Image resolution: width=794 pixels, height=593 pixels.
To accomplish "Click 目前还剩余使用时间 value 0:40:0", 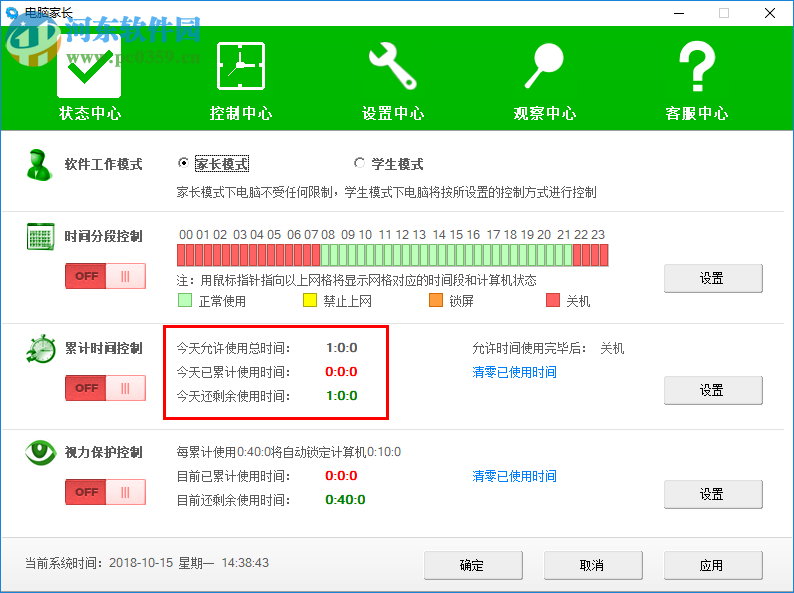I will pyautogui.click(x=345, y=500).
